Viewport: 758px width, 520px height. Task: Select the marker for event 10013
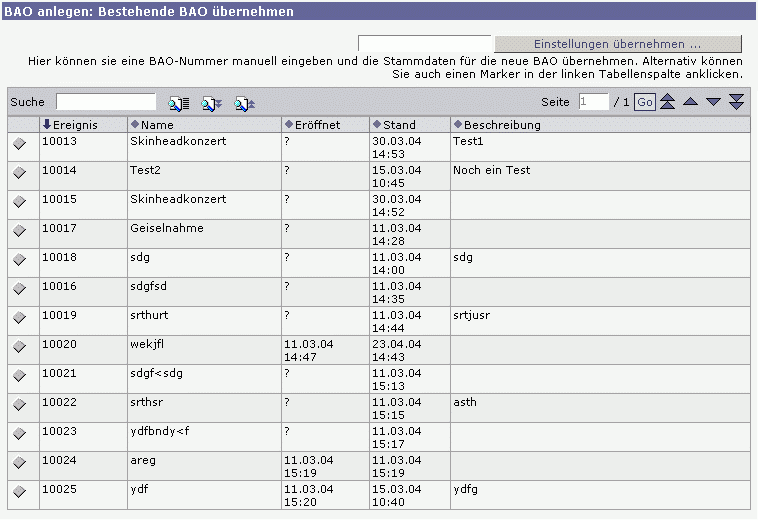pos(19,144)
